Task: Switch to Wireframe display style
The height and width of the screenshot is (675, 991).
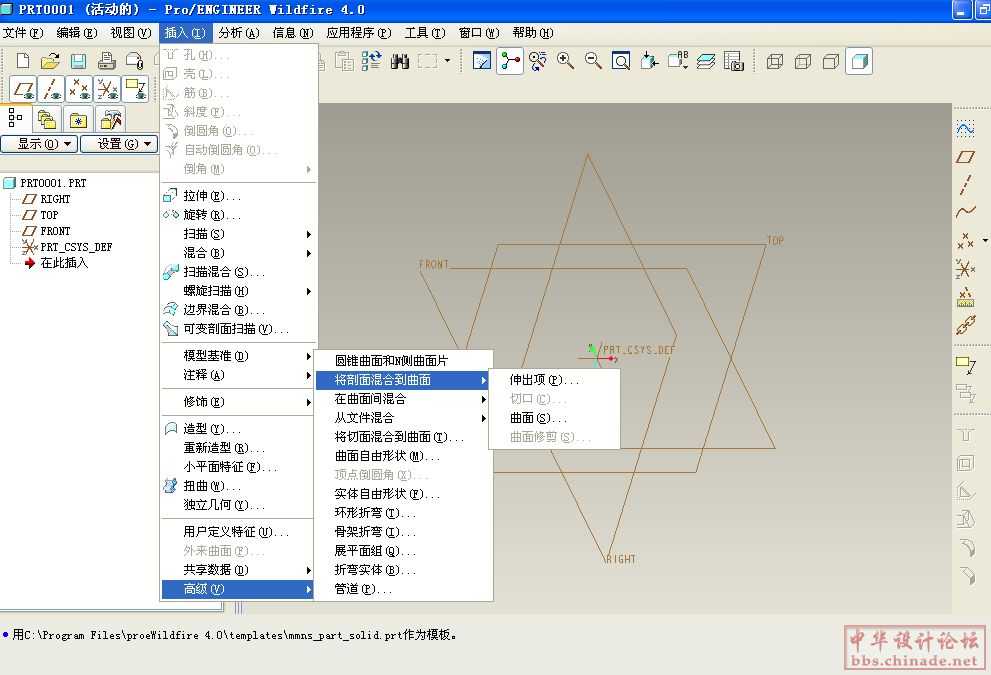Action: (775, 61)
